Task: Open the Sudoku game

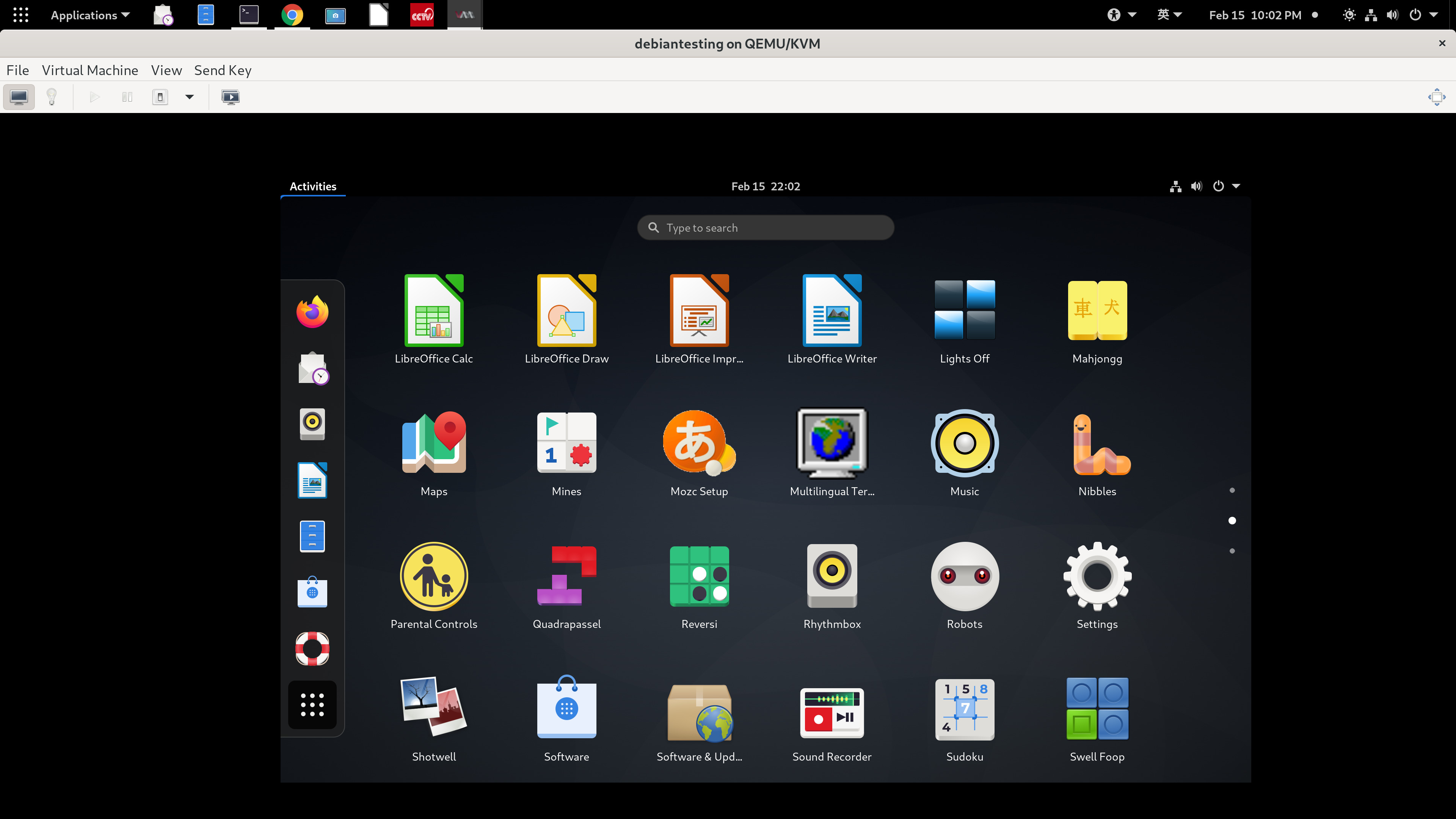Action: point(964,718)
